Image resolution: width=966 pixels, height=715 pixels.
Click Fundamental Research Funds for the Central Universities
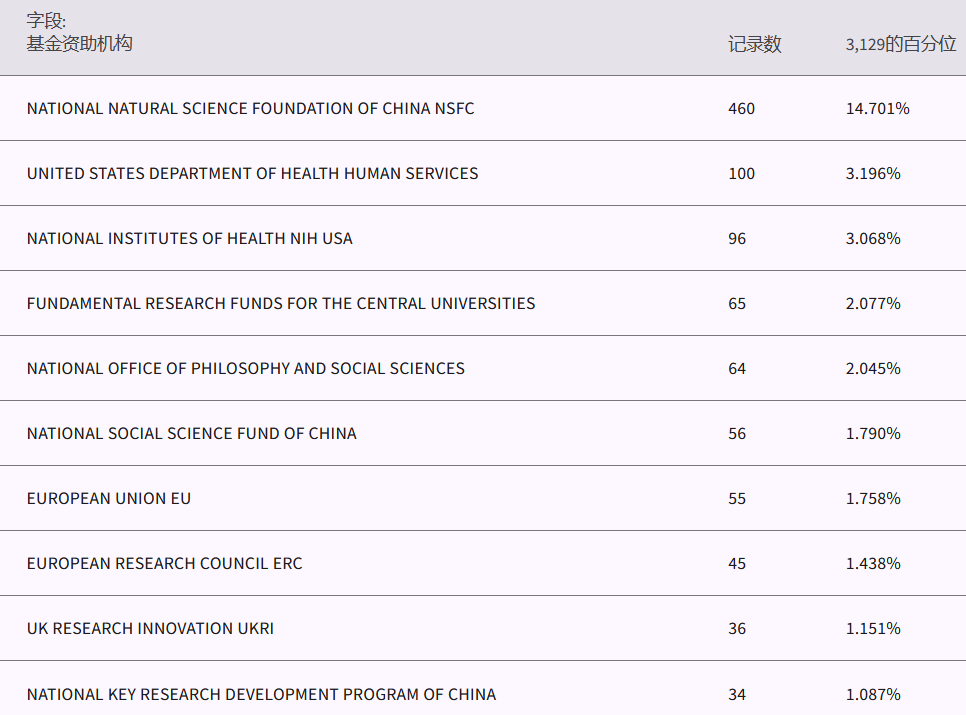[281, 303]
